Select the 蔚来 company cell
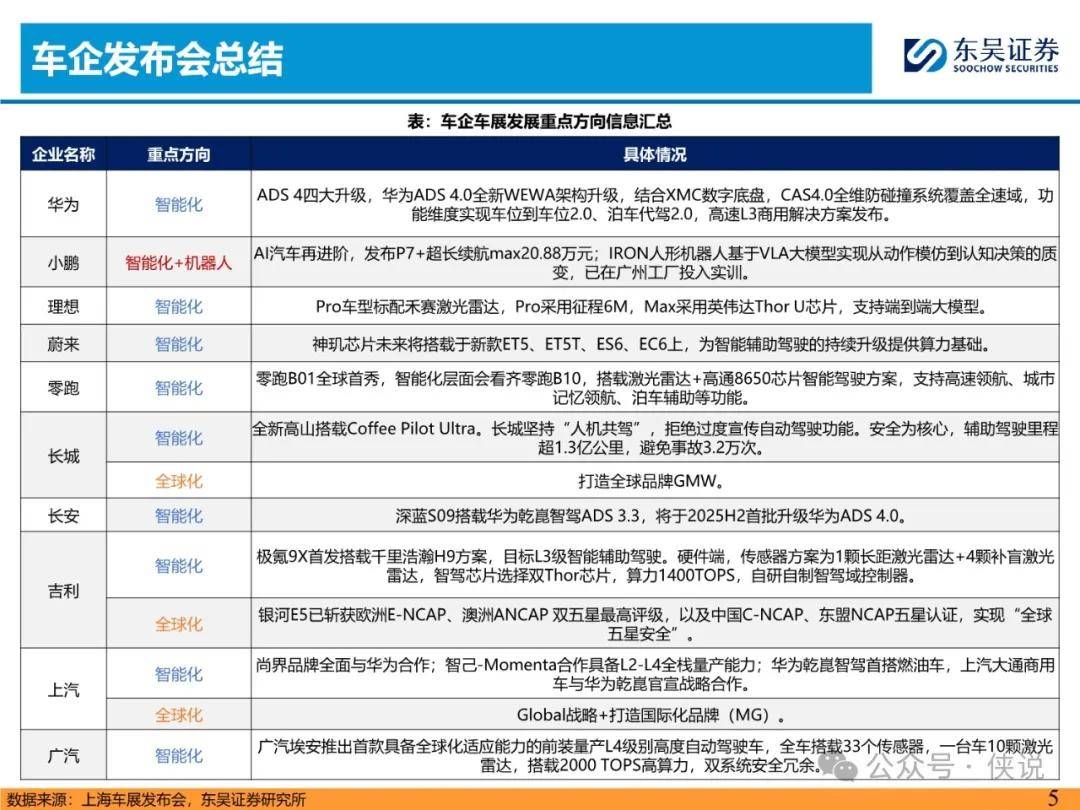 pyautogui.click(x=63, y=344)
